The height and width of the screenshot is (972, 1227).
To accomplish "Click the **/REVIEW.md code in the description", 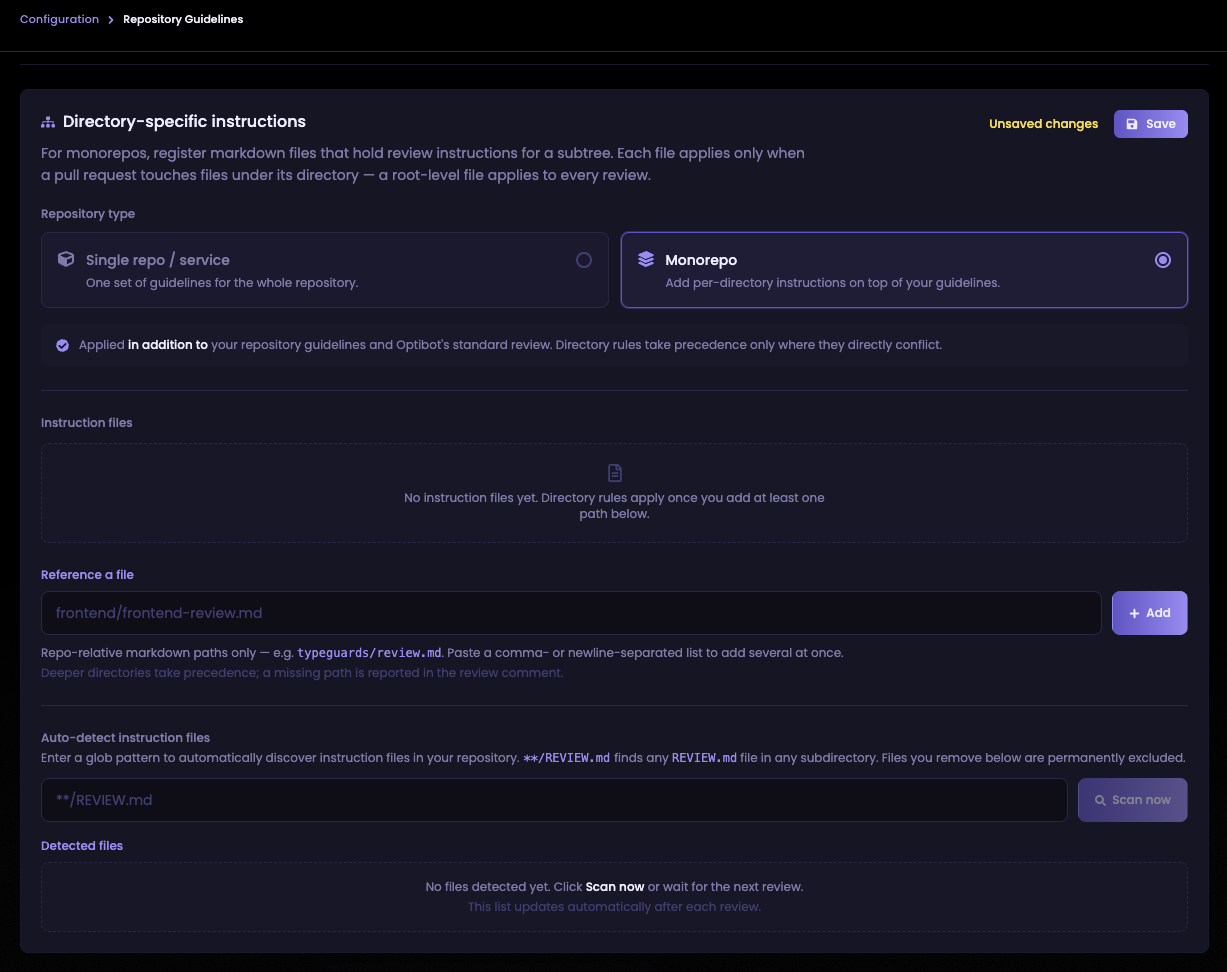I will (x=567, y=758).
